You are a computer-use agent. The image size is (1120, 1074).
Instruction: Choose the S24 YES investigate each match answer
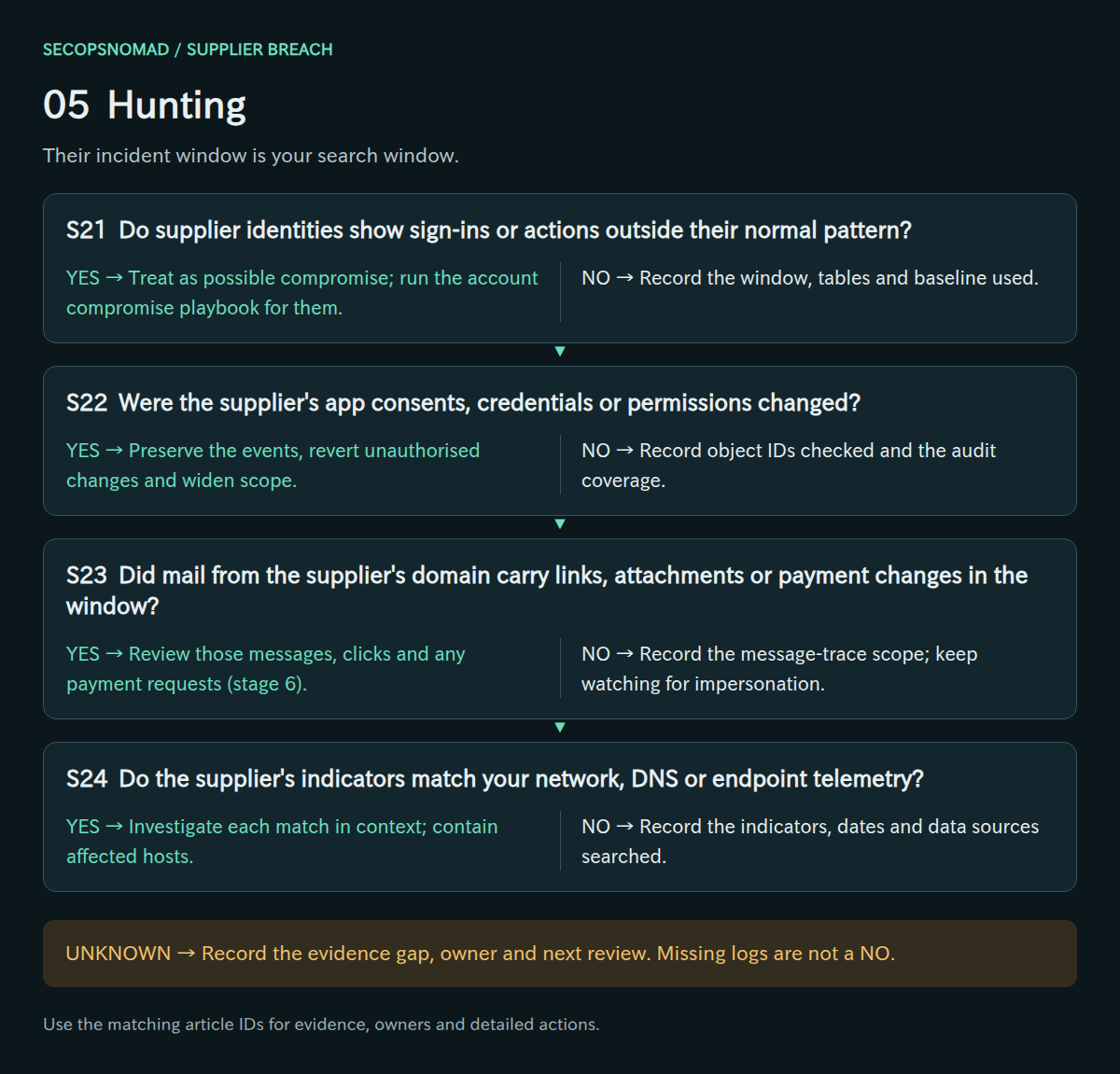pos(282,842)
